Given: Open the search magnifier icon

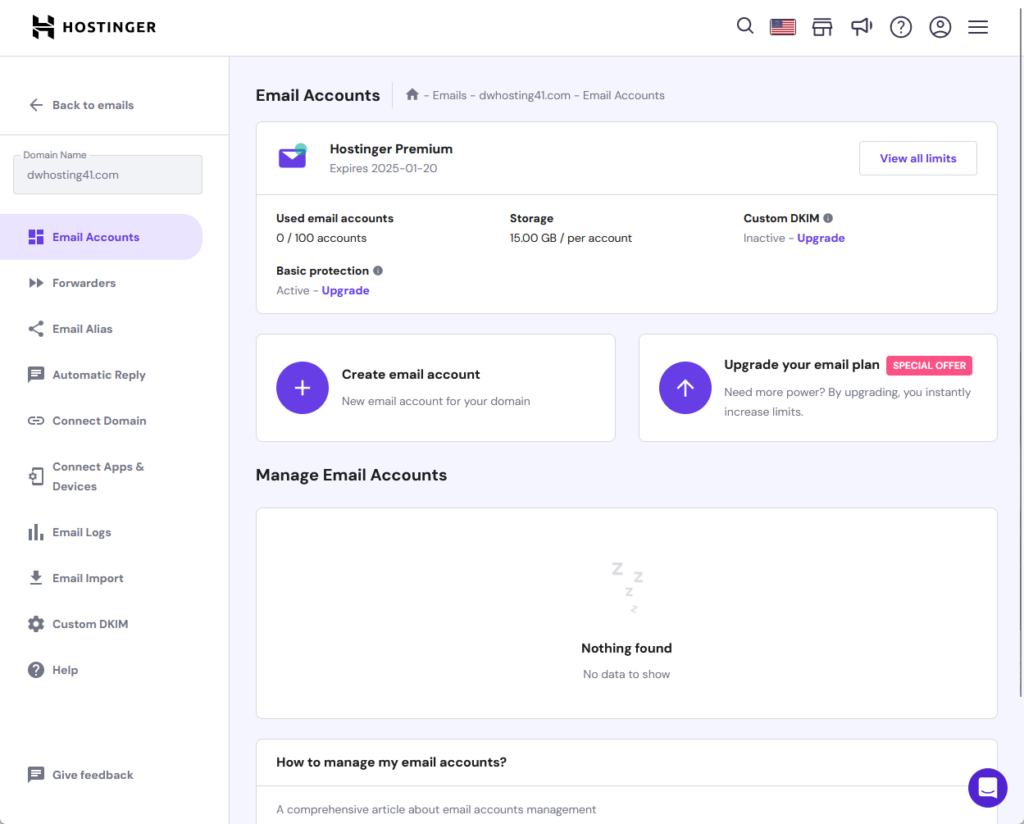Looking at the screenshot, I should [x=744, y=26].
